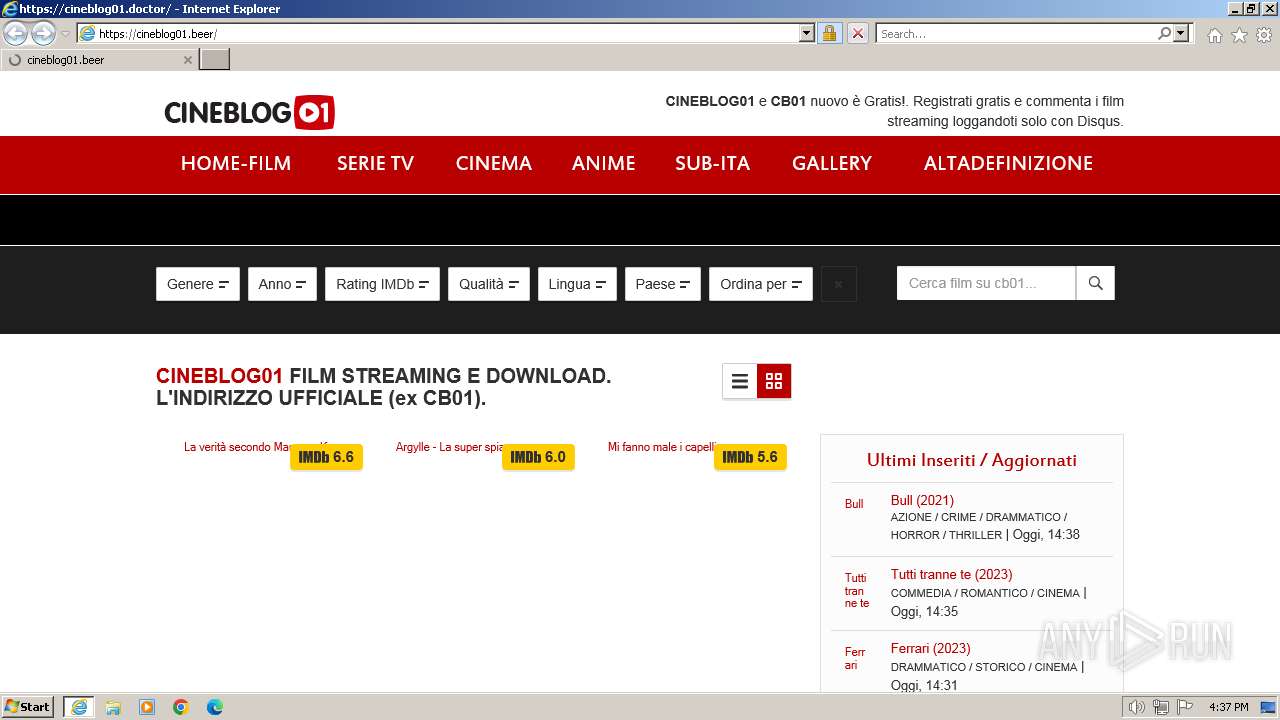This screenshot has height=720, width=1280.
Task: Clear filters with the dark X button
Action: click(838, 284)
